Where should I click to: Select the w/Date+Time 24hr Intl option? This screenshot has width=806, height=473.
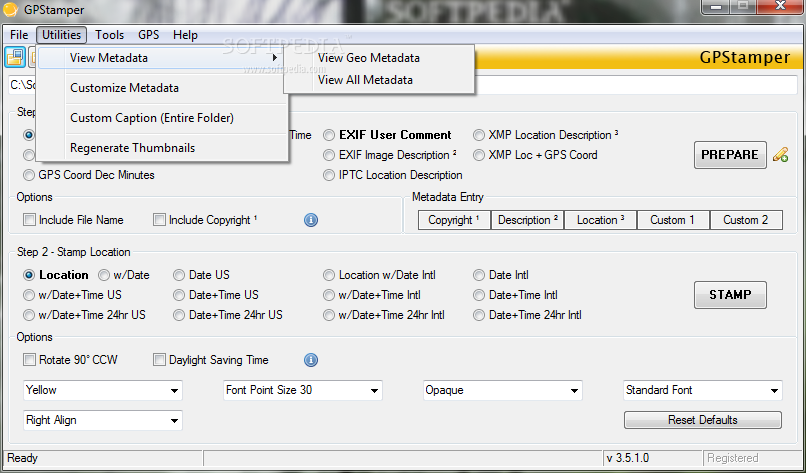384,315
